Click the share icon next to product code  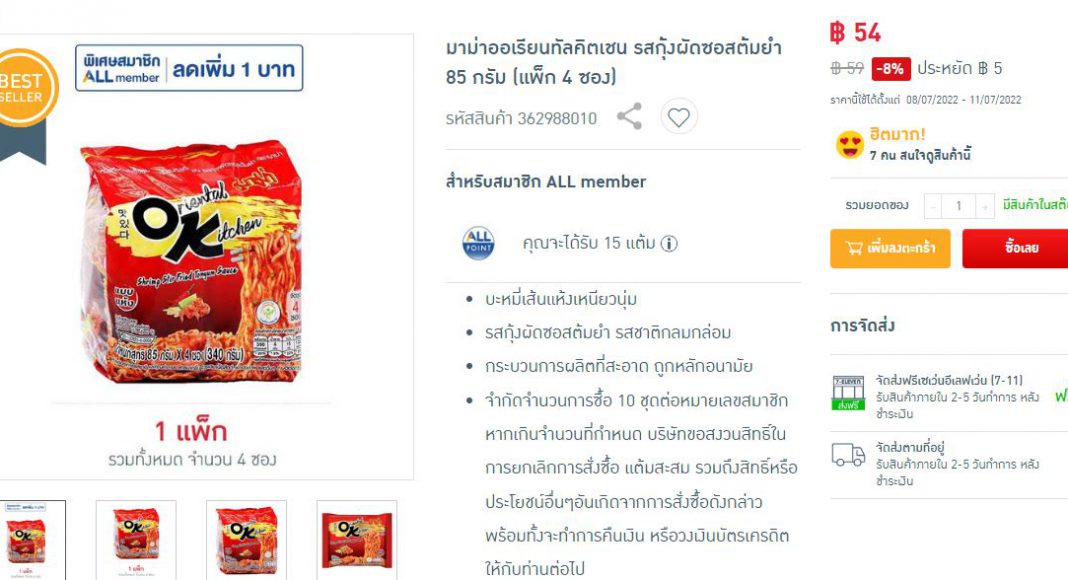629,116
